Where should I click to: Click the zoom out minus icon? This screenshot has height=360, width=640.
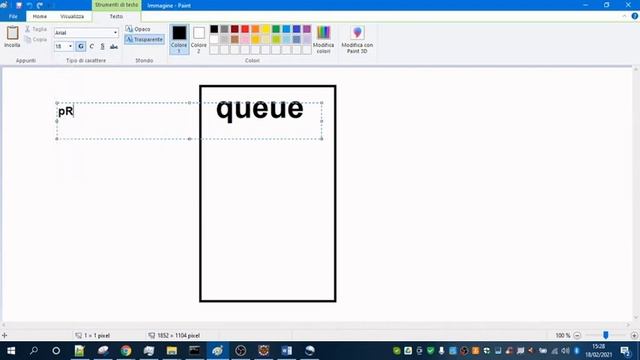577,335
